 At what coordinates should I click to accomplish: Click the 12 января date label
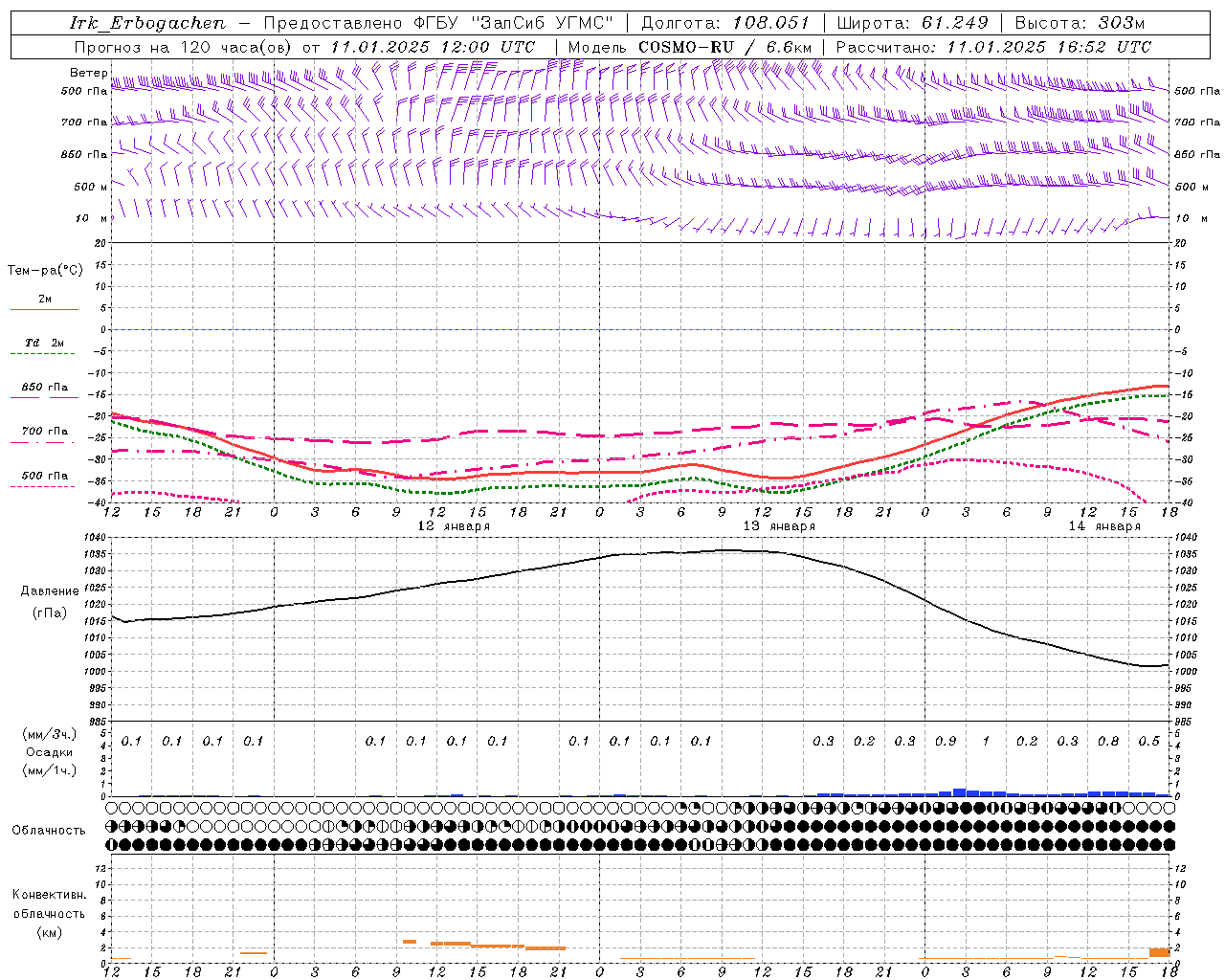pos(454,526)
